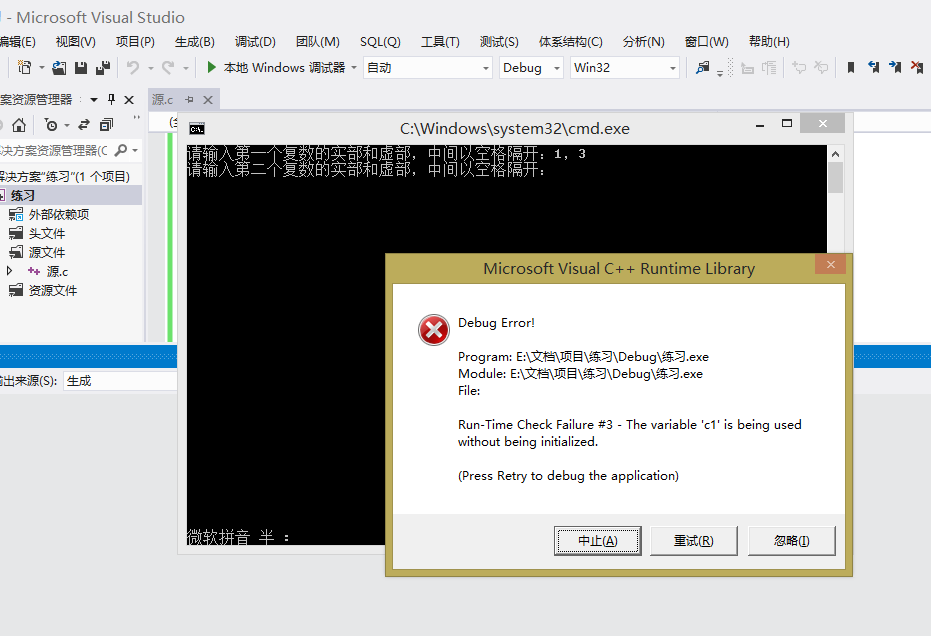Click 重试(R) in the Debug Error dialog
Image resolution: width=931 pixels, height=636 pixels.
[x=694, y=540]
